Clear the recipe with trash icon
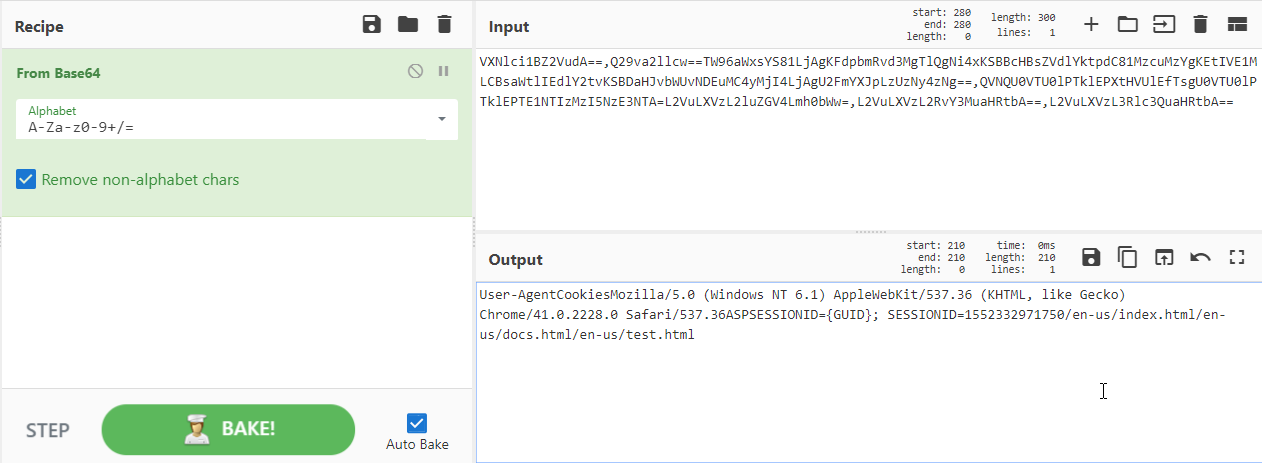The width and height of the screenshot is (1262, 463). (x=444, y=25)
